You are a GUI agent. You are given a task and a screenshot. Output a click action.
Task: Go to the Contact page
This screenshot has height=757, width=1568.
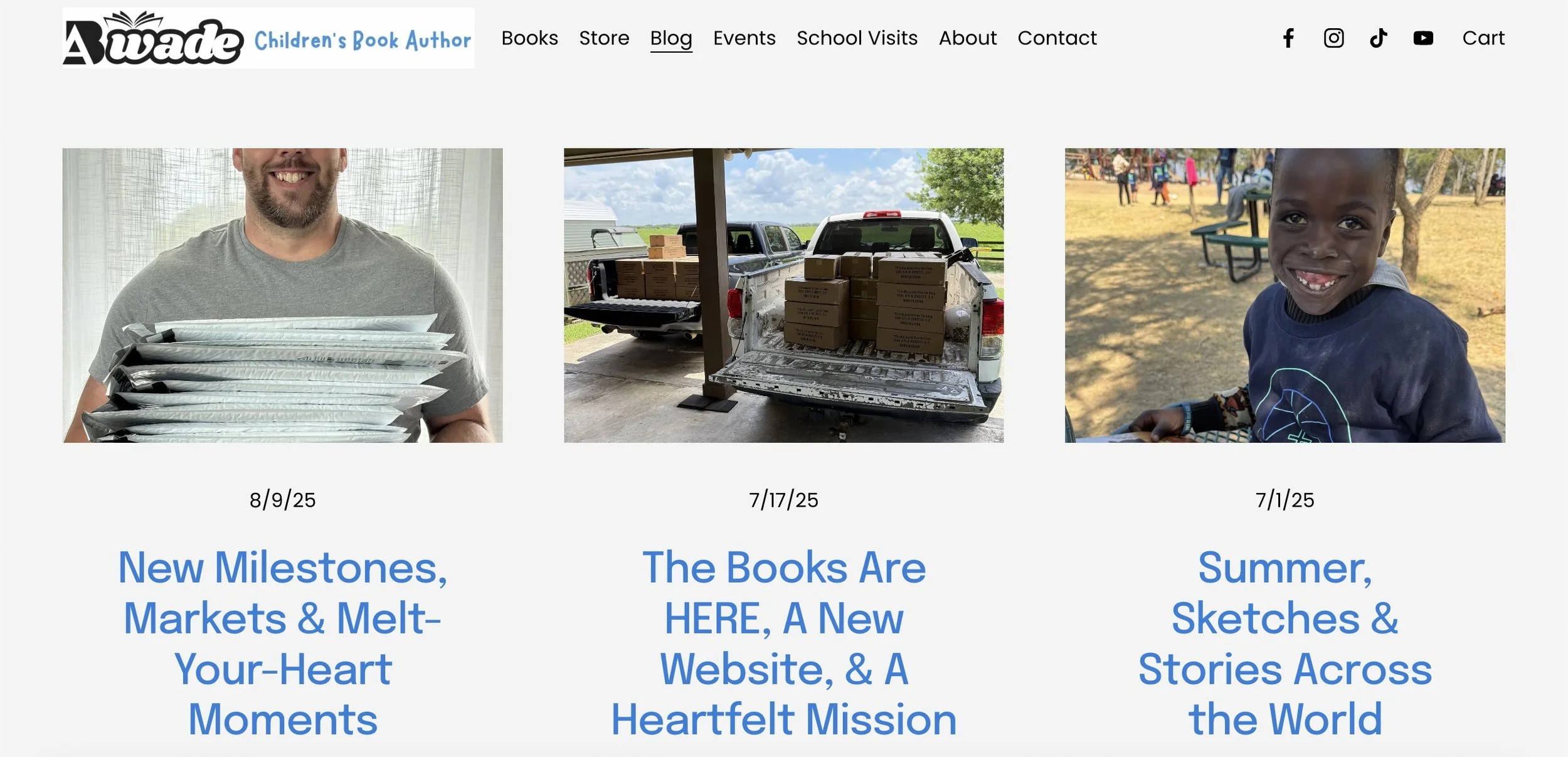[x=1057, y=38]
